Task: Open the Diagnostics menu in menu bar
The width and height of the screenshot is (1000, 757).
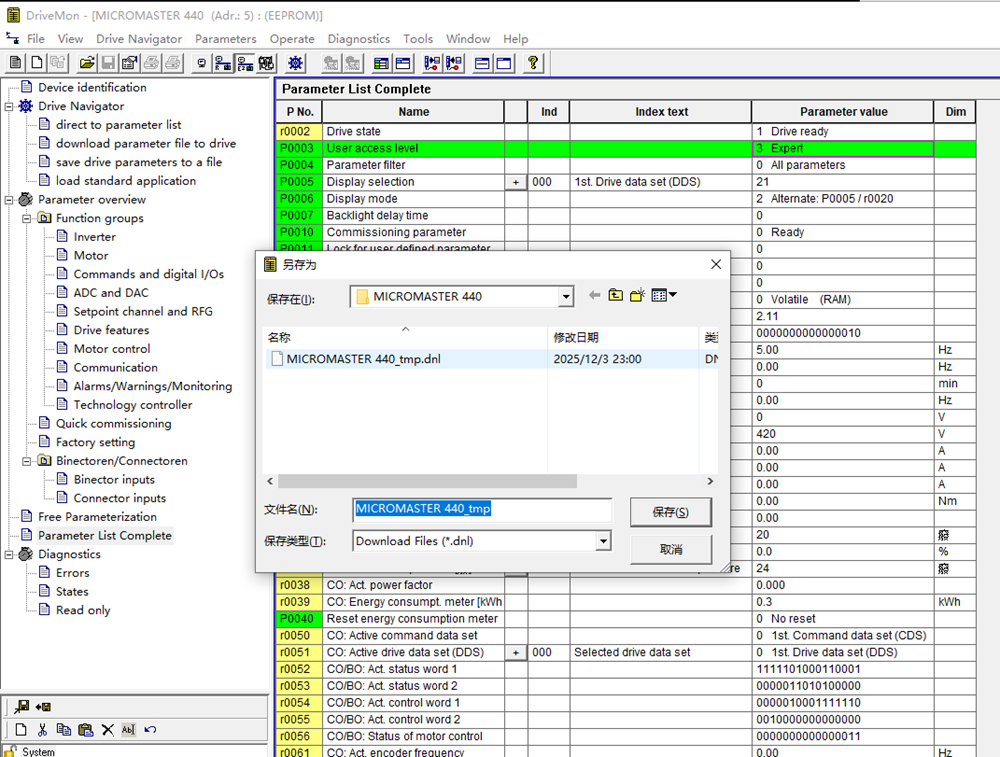Action: [x=358, y=39]
